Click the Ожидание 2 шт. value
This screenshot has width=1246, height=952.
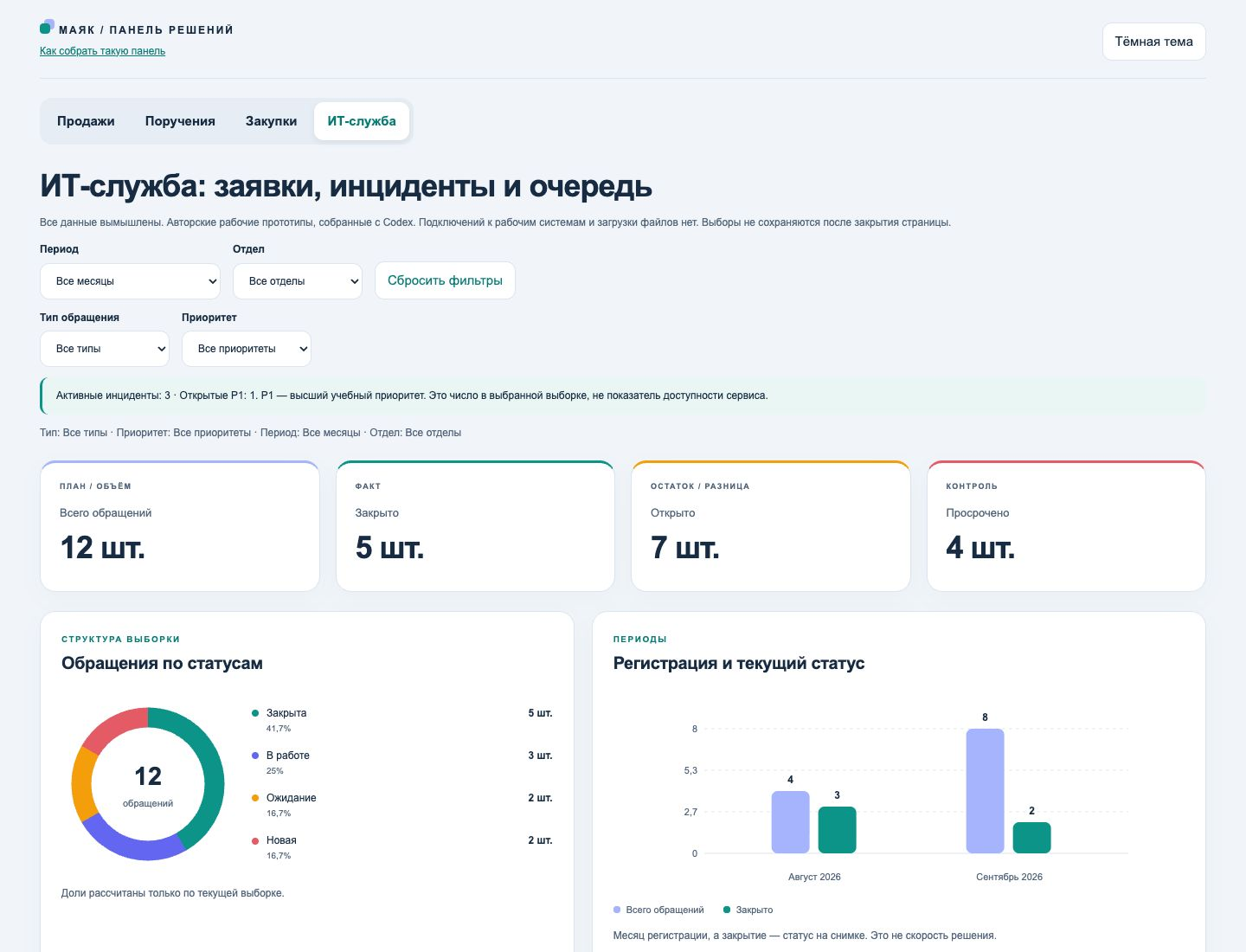pos(540,798)
